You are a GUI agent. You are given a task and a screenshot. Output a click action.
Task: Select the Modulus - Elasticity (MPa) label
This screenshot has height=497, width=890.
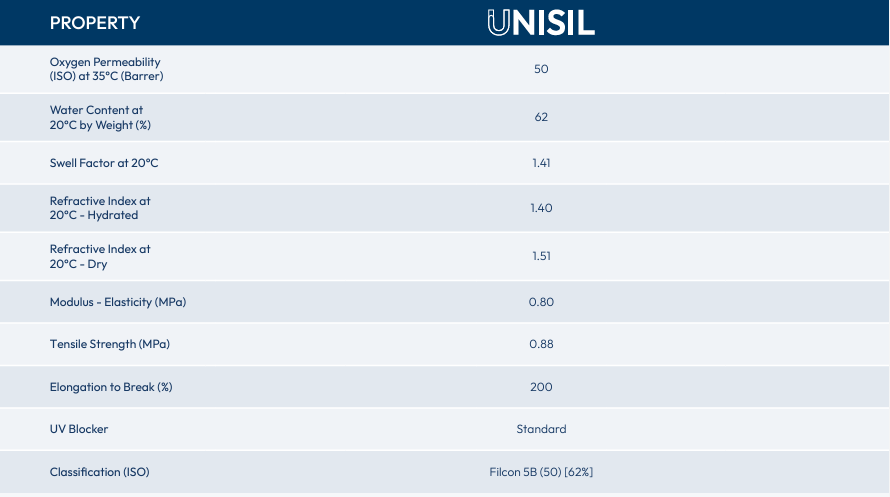118,302
